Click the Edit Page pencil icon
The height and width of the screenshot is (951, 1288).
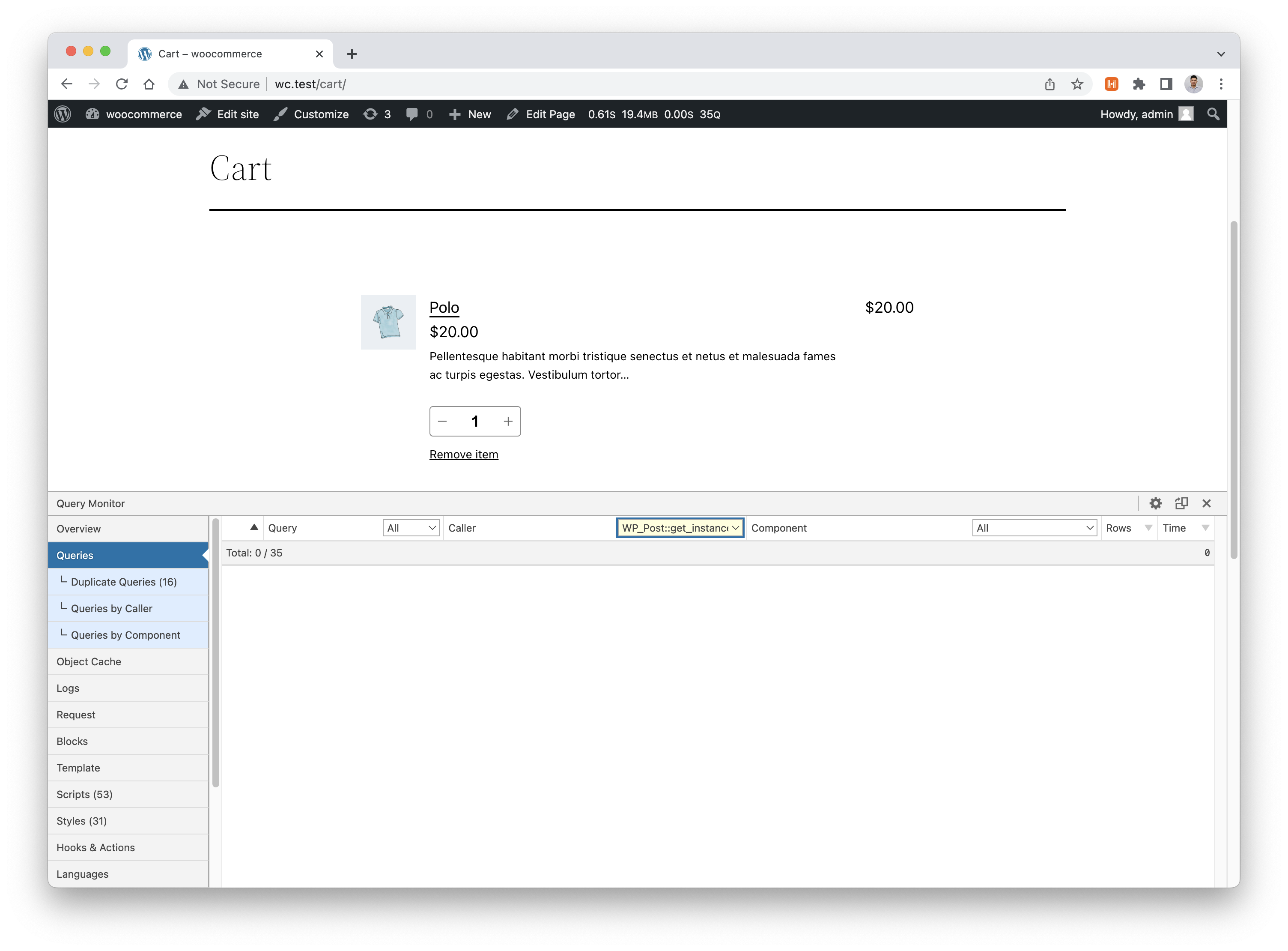tap(511, 114)
